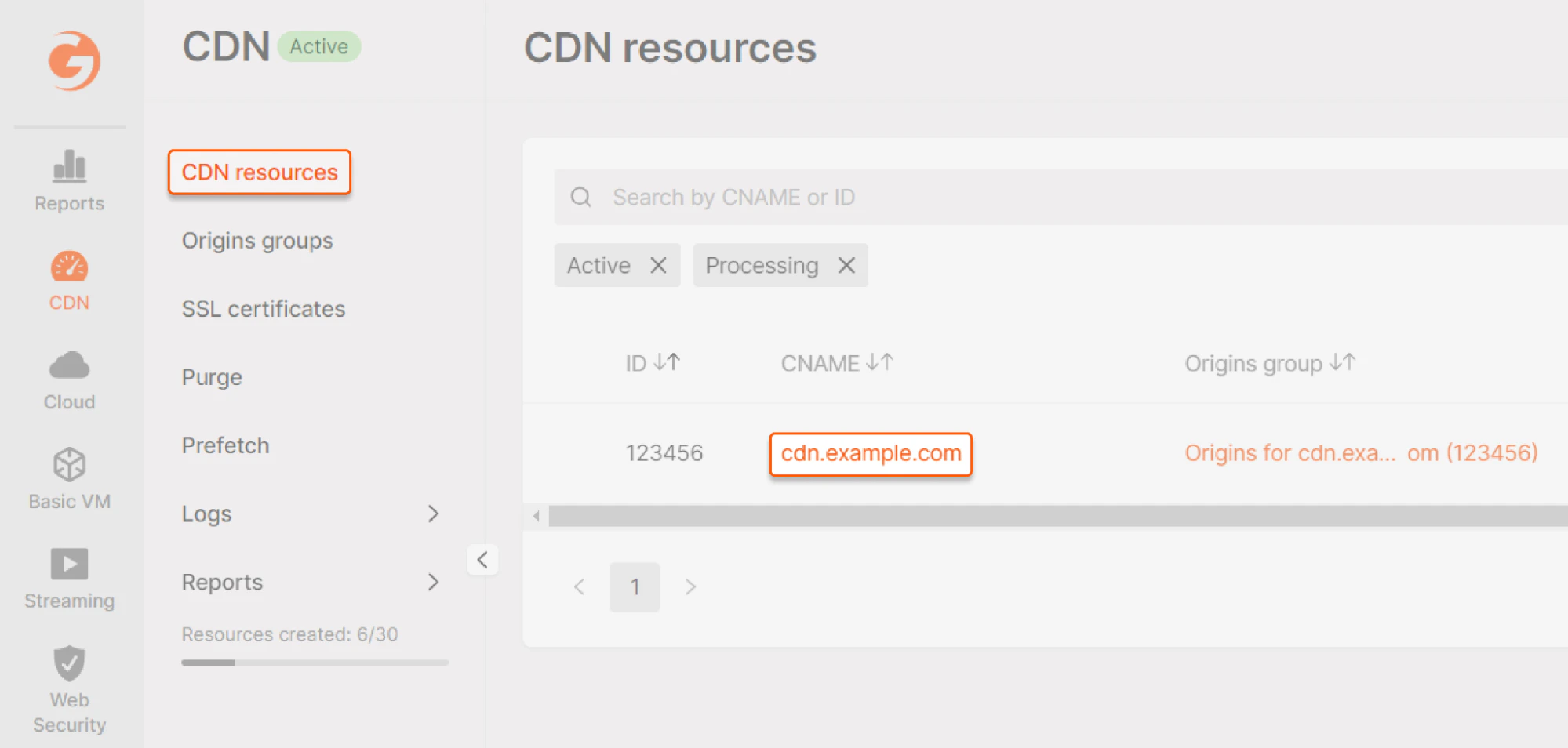Collapse the CDN side panel
Screen dimensions: 1568x748
pyautogui.click(x=483, y=559)
